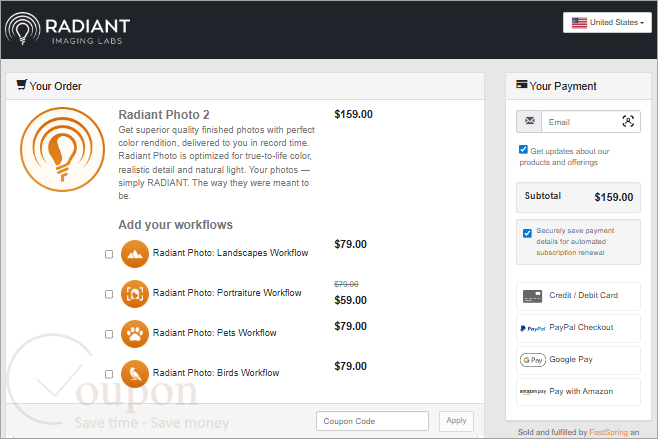Select the Radiant Photo: Birds Workflow label

click(216, 373)
